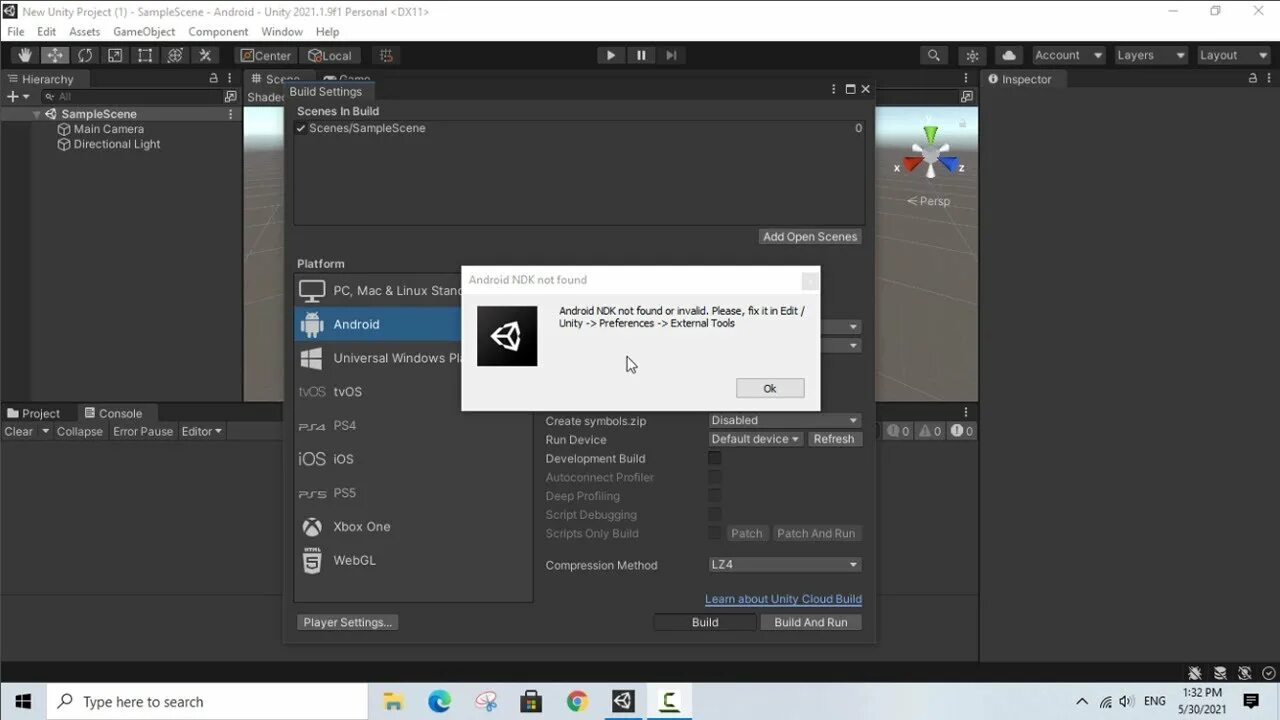Select PC, Mac & Linux Standalone platform
Screen dimensions: 1280x720
(378, 290)
